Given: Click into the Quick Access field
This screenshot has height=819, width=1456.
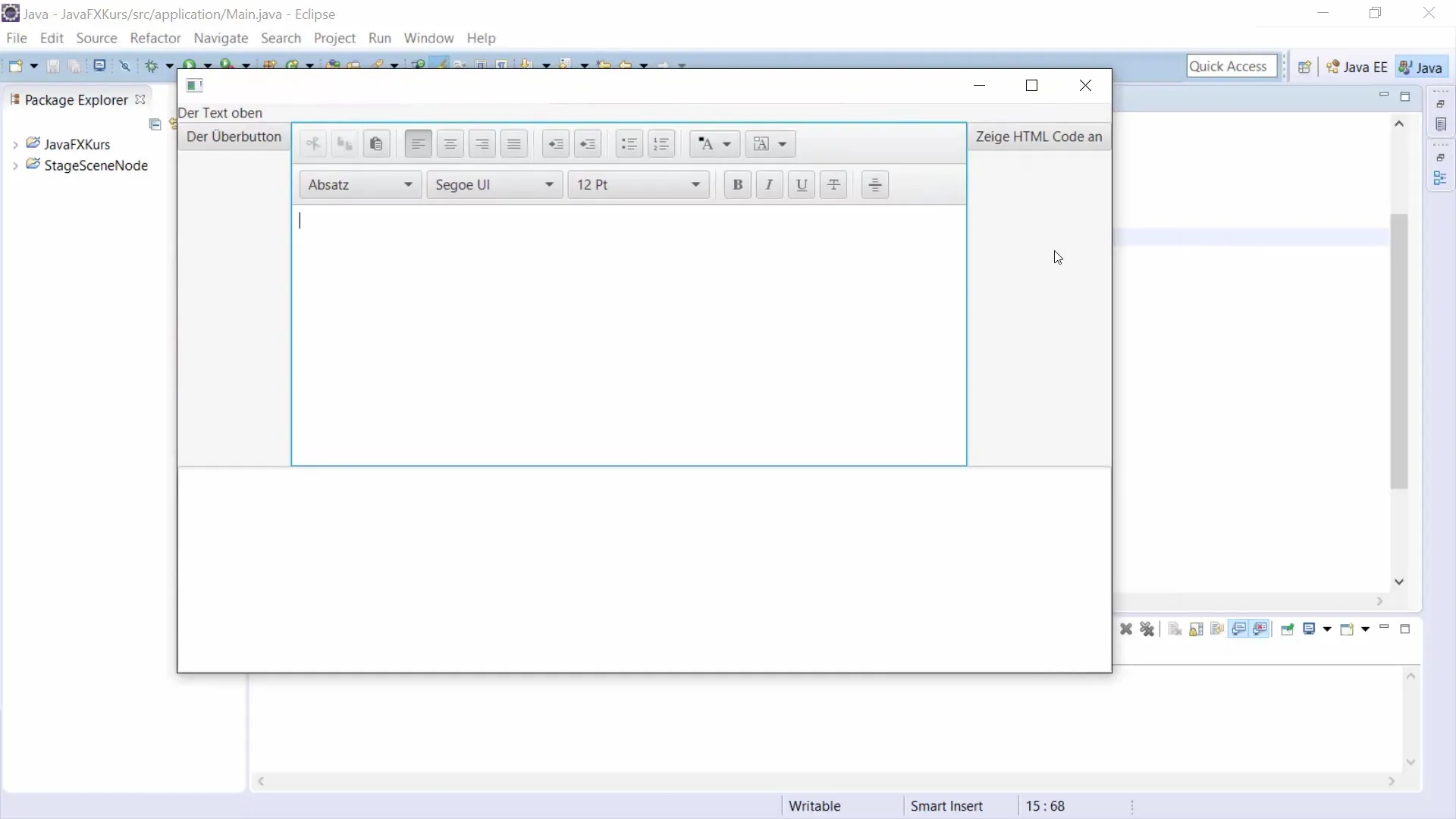Looking at the screenshot, I should coord(1232,66).
